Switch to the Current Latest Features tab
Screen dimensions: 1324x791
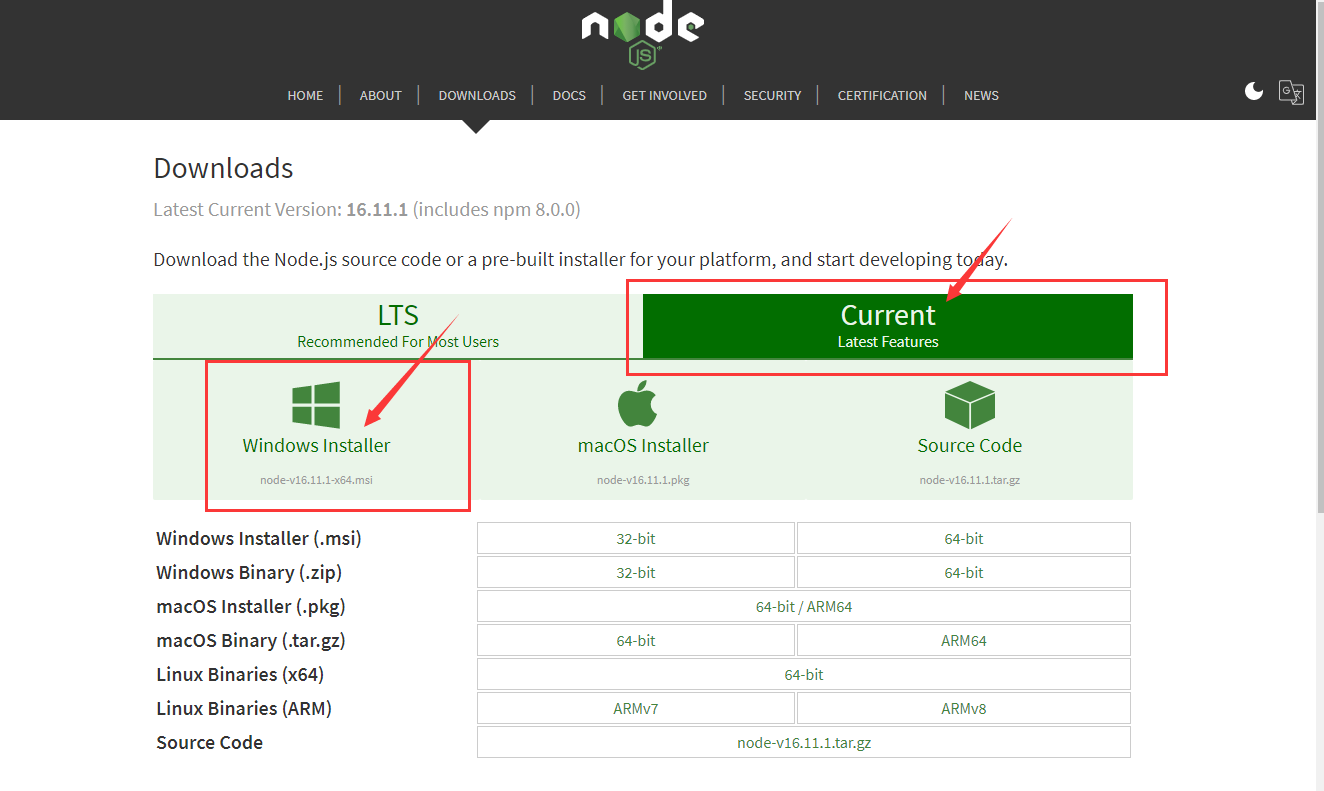point(888,326)
